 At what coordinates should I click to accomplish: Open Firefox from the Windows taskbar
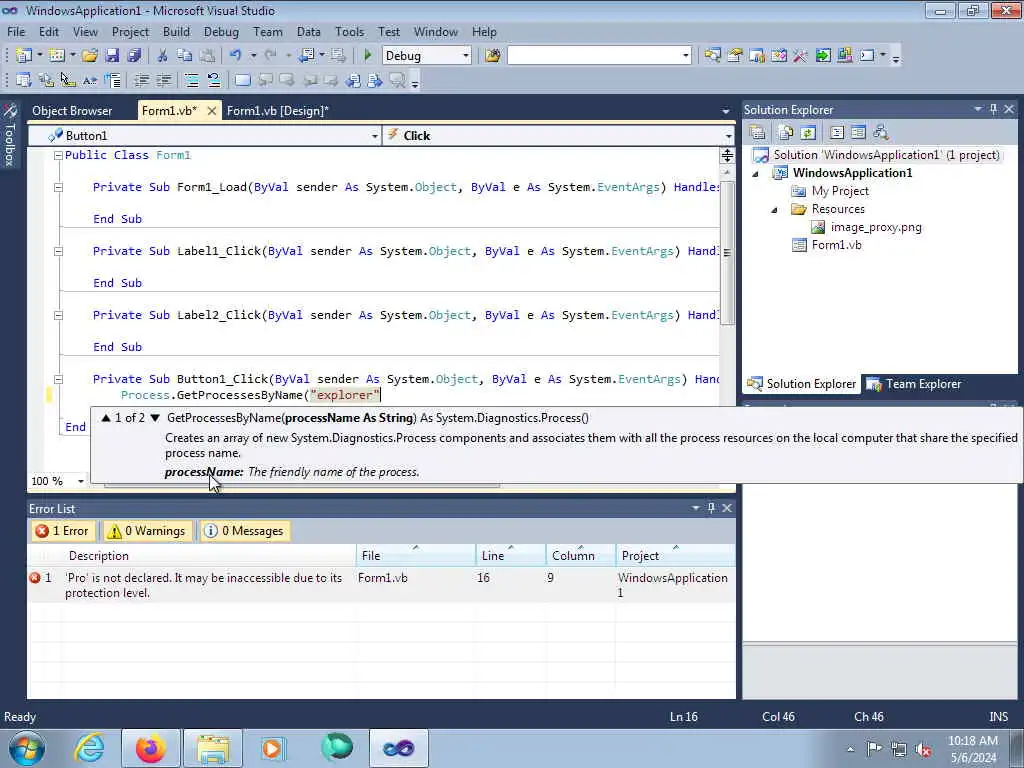(151, 748)
